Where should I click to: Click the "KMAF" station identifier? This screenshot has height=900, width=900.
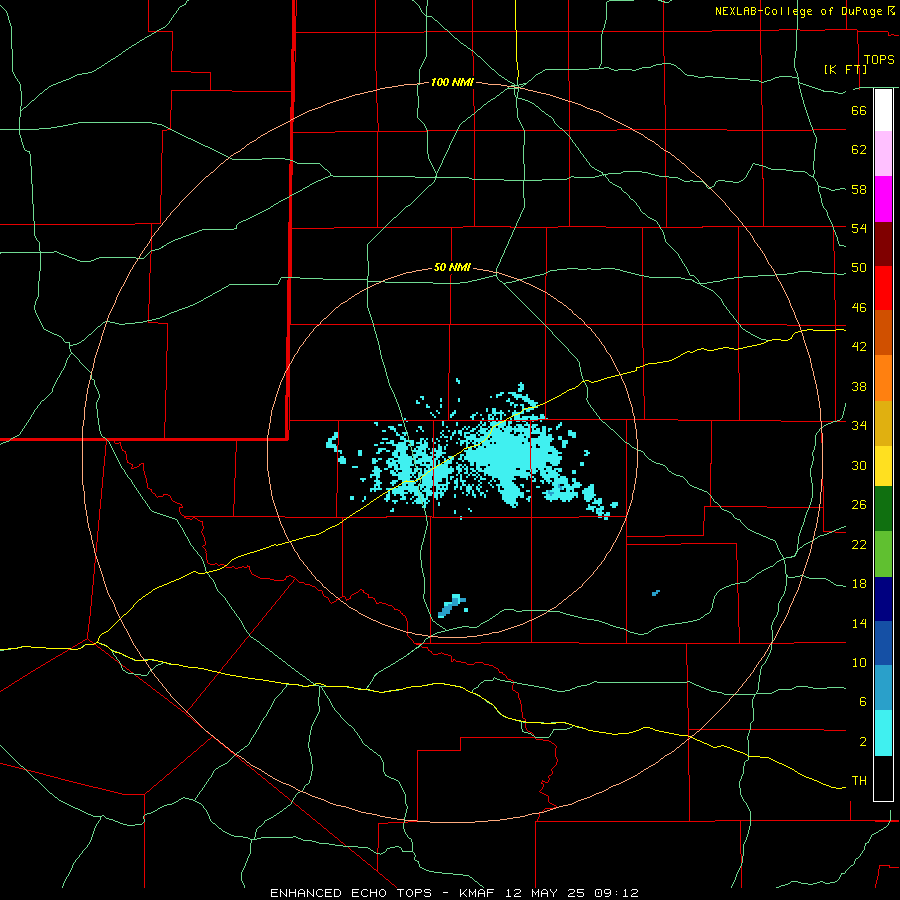[x=477, y=893]
